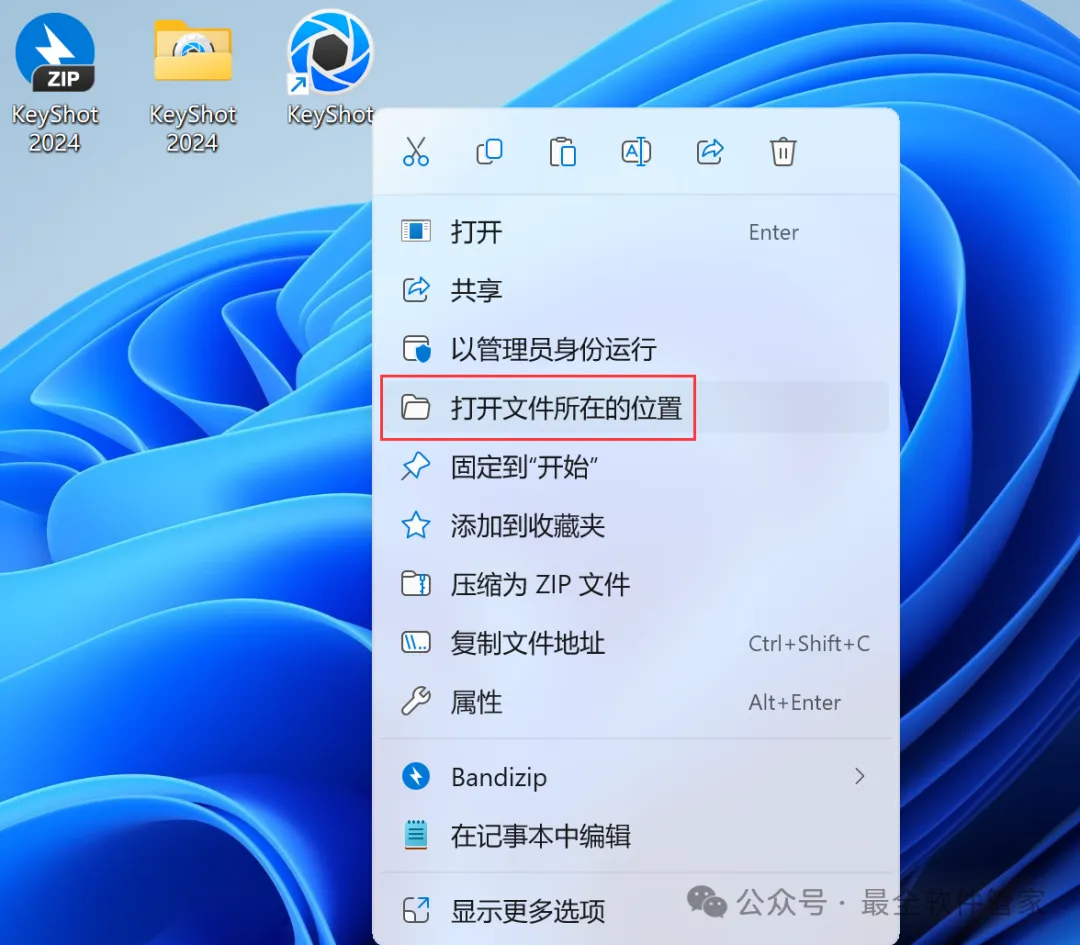The height and width of the screenshot is (945, 1080).
Task: Select 固定到"开始" entry
Action: [x=635, y=467]
